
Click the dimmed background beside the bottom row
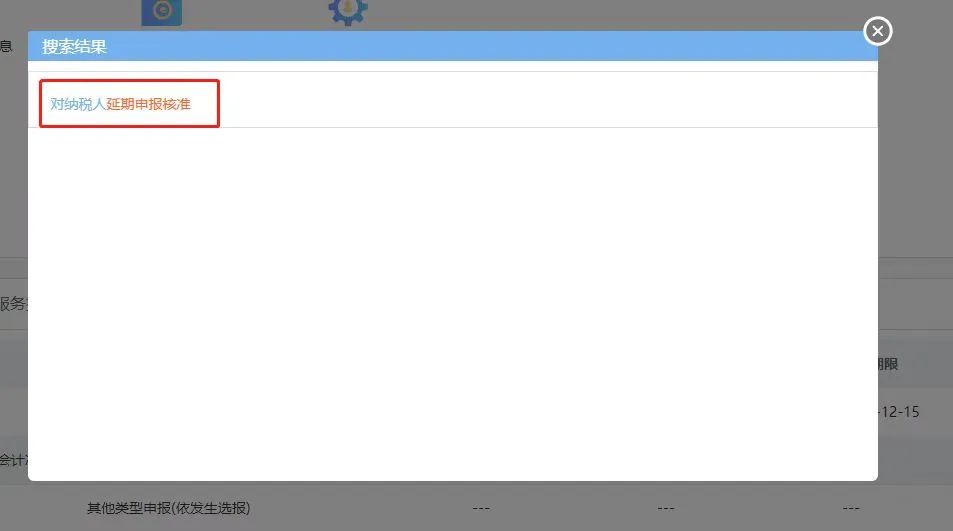tap(365, 508)
